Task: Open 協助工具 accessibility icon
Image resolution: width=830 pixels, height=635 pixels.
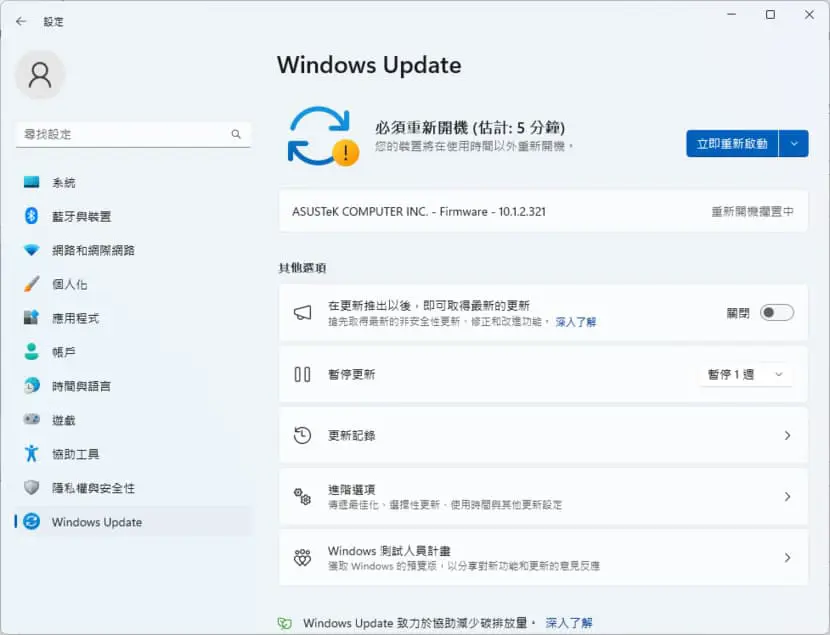Action: 31,453
